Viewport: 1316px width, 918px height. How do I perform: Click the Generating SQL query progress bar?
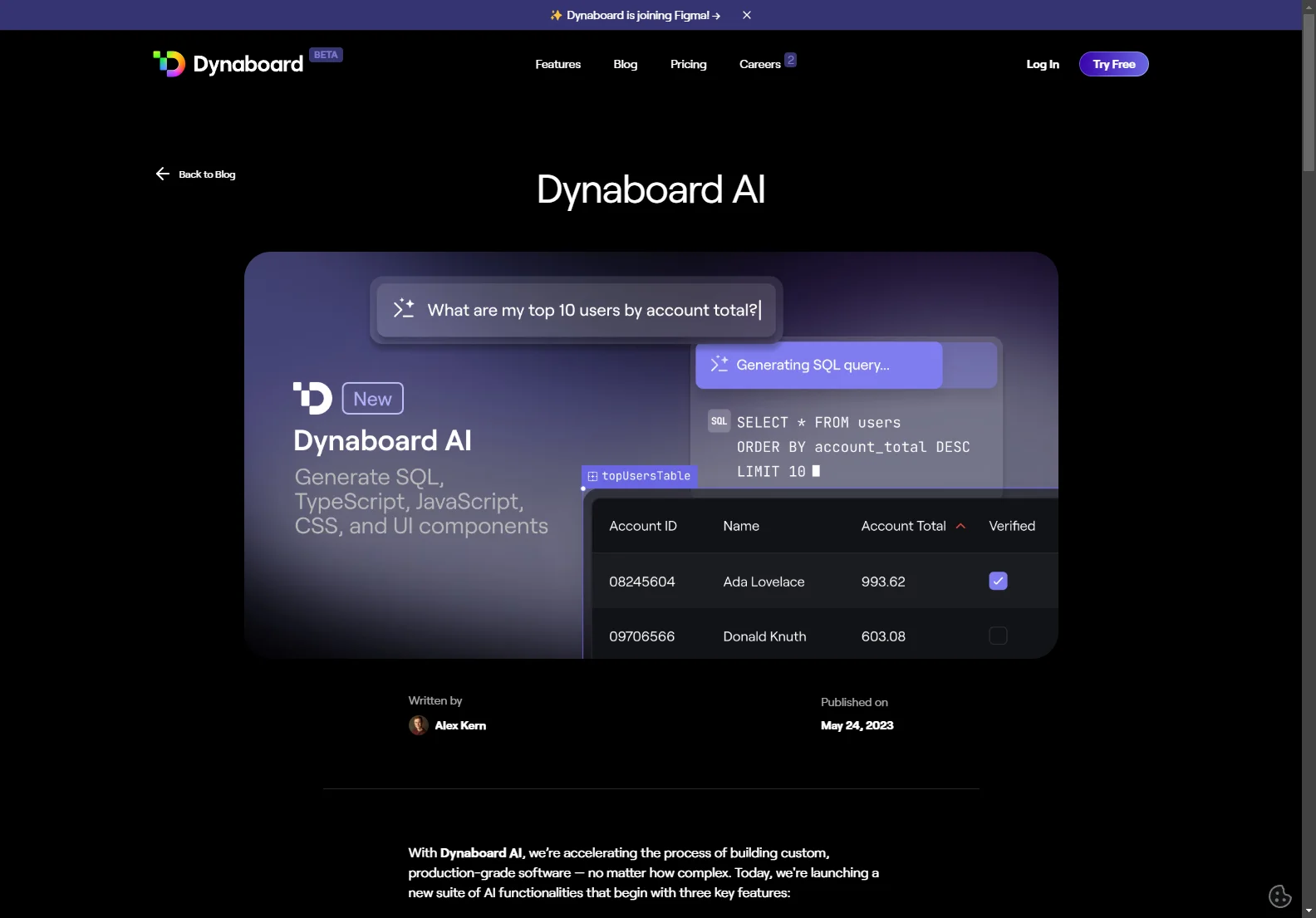pos(846,365)
